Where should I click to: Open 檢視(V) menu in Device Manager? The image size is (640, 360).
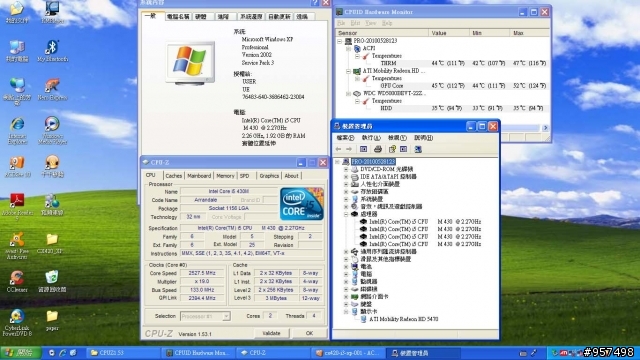click(397, 138)
